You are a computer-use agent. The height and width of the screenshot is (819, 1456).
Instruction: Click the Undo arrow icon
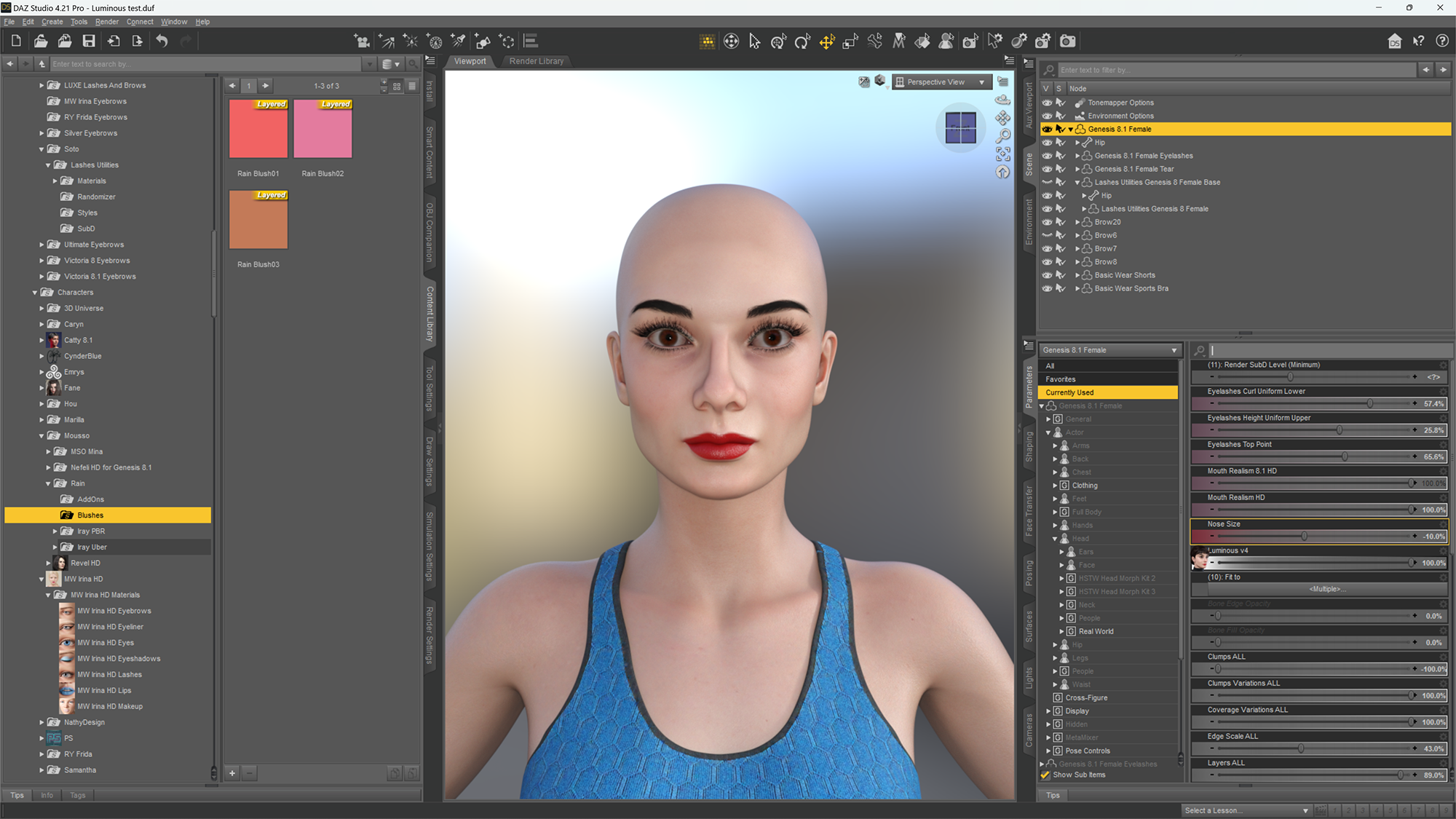click(162, 41)
